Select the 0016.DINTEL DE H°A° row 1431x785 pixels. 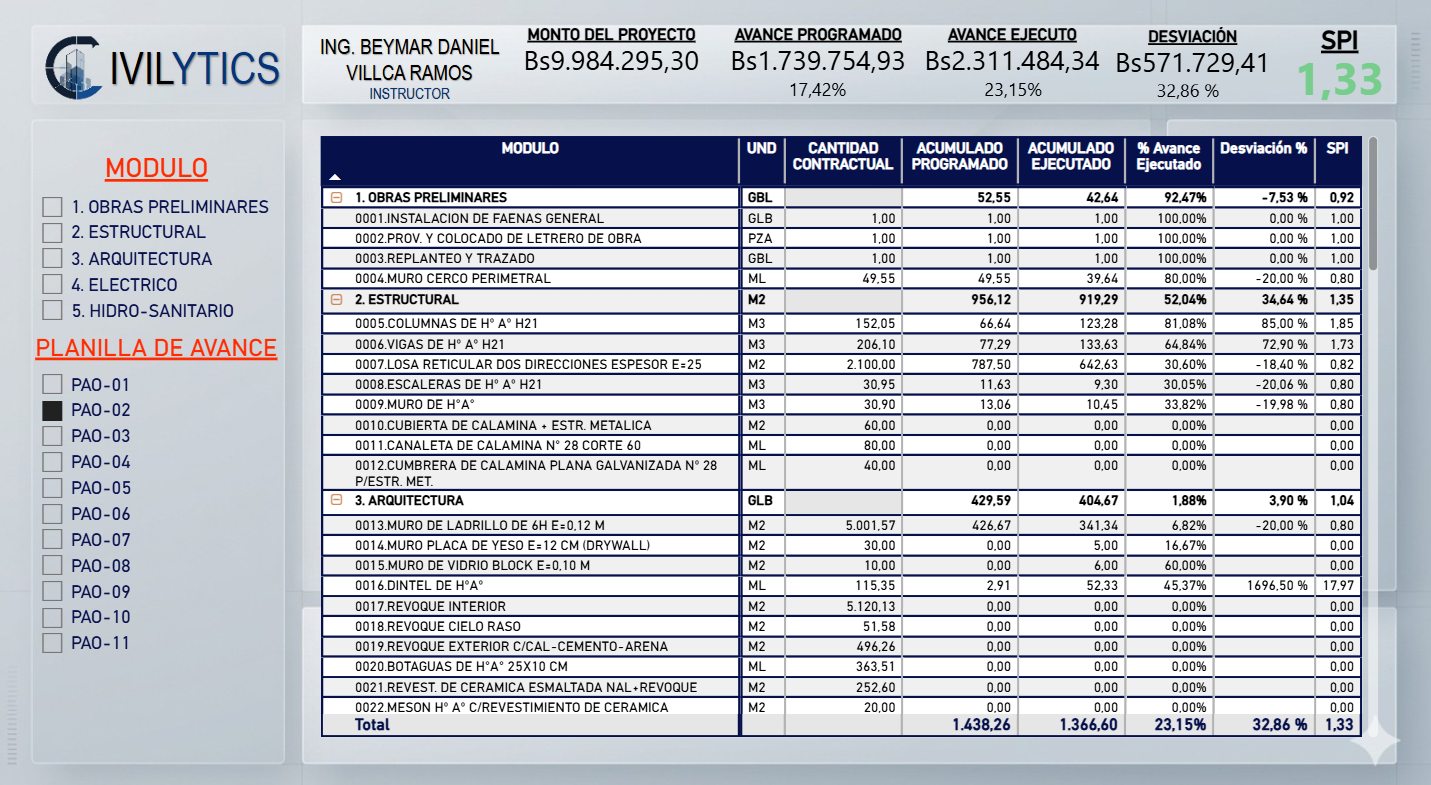[840, 586]
